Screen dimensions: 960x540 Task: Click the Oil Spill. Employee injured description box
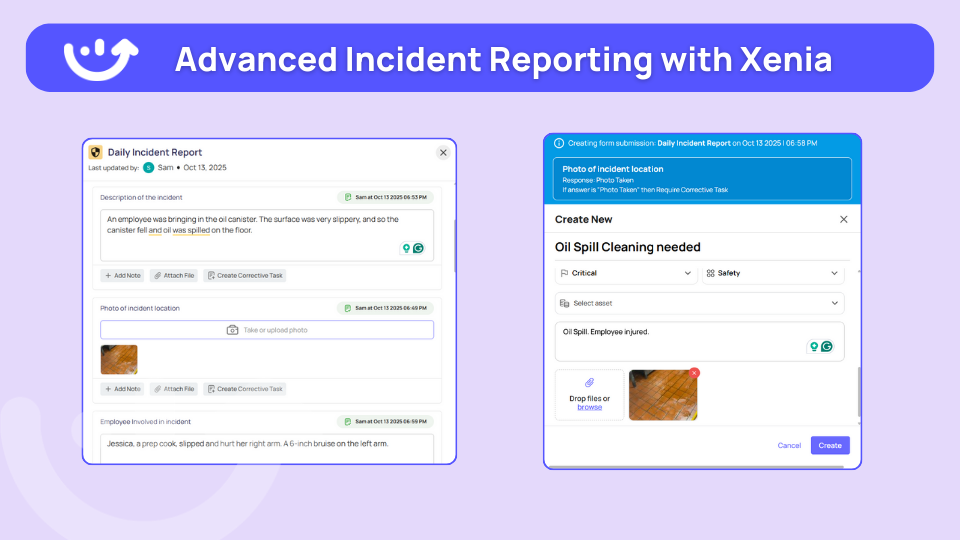click(x=700, y=342)
